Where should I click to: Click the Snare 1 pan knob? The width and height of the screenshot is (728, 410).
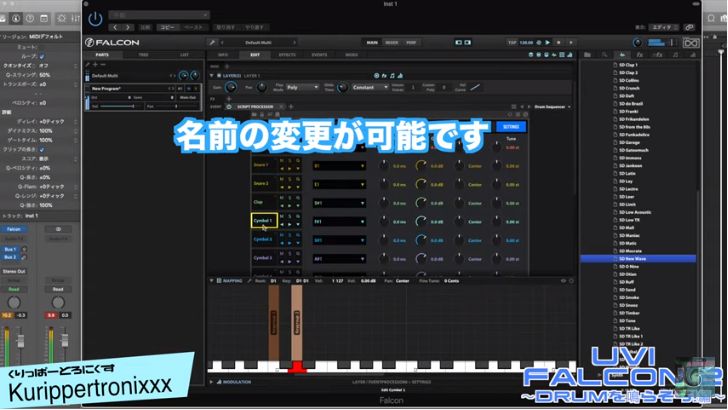459,166
